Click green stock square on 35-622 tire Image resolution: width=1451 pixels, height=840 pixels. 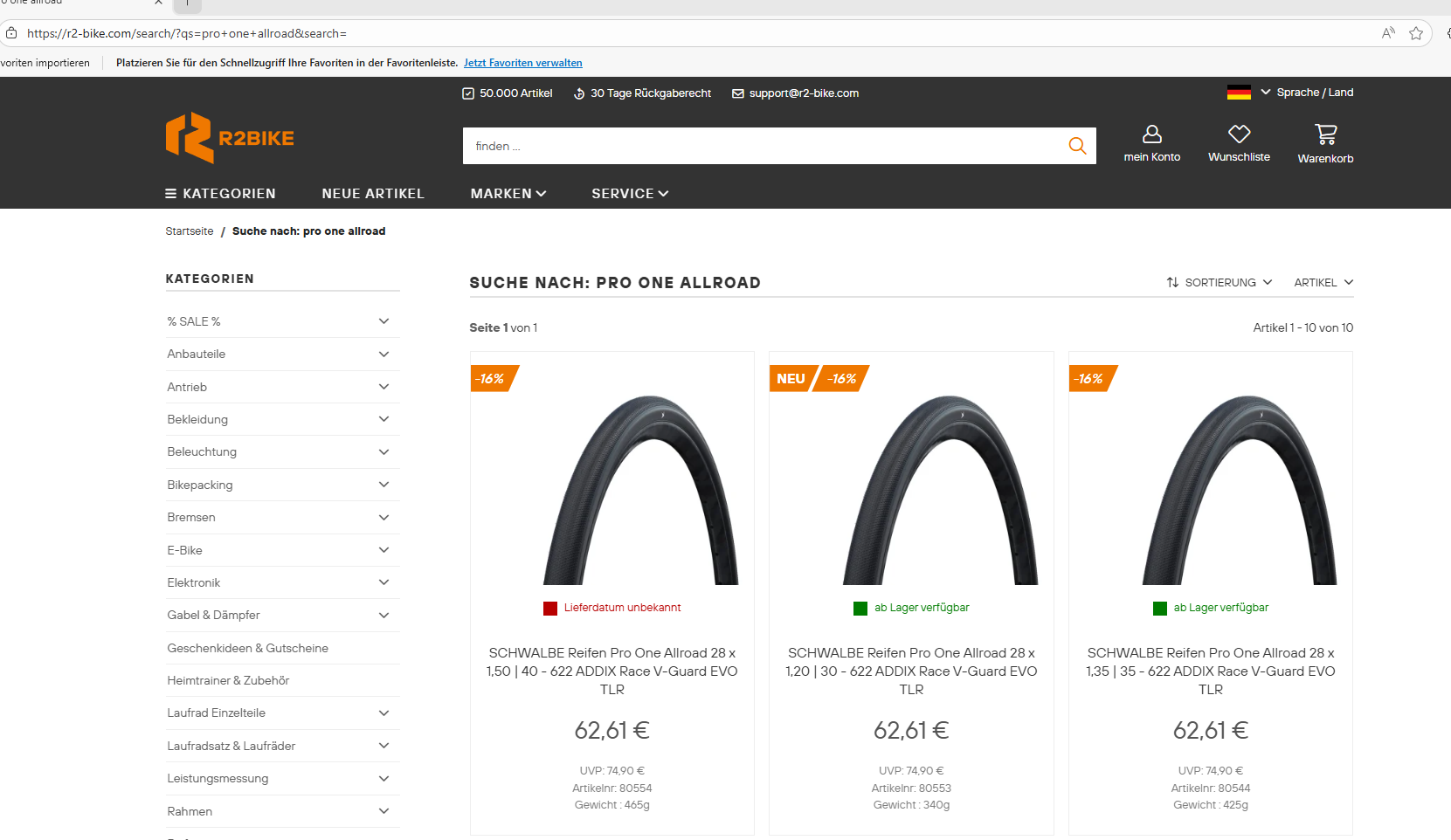(1160, 609)
